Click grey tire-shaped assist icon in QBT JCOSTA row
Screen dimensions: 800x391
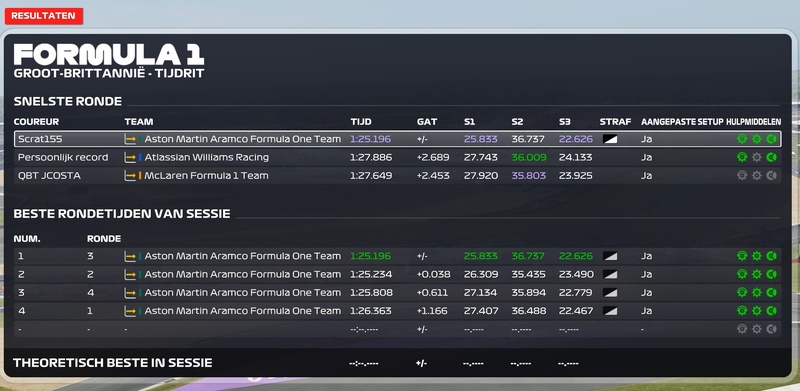click(x=742, y=176)
